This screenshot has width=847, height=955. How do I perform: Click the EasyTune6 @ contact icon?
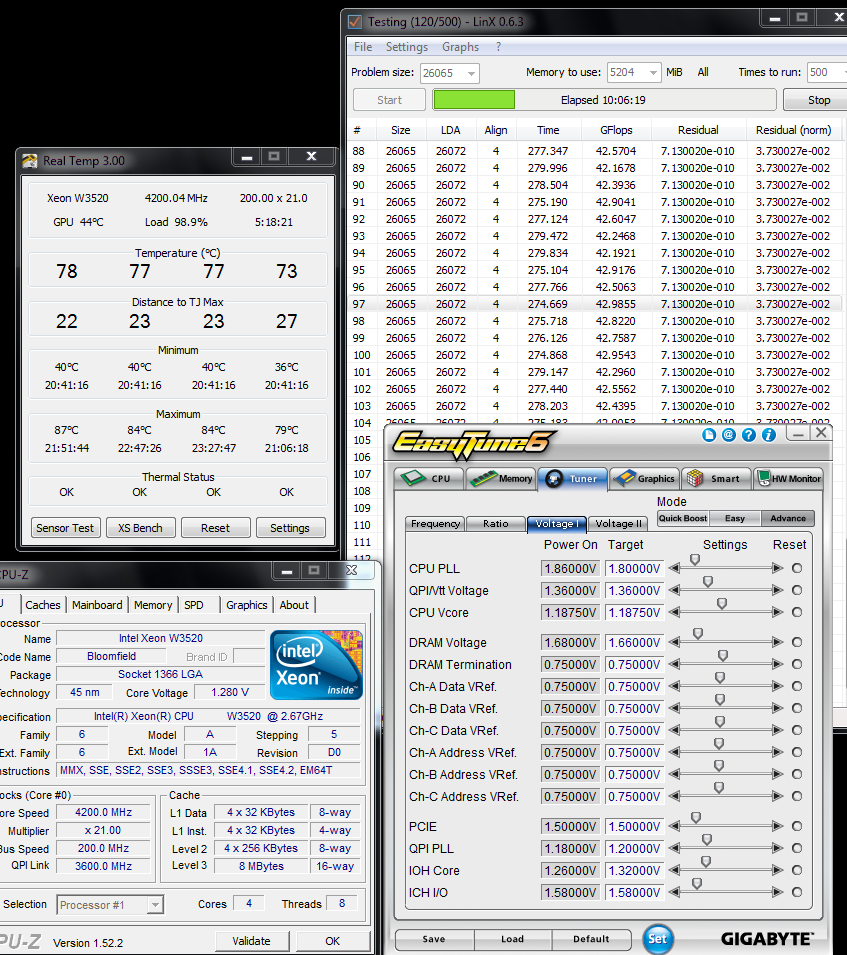tap(729, 435)
